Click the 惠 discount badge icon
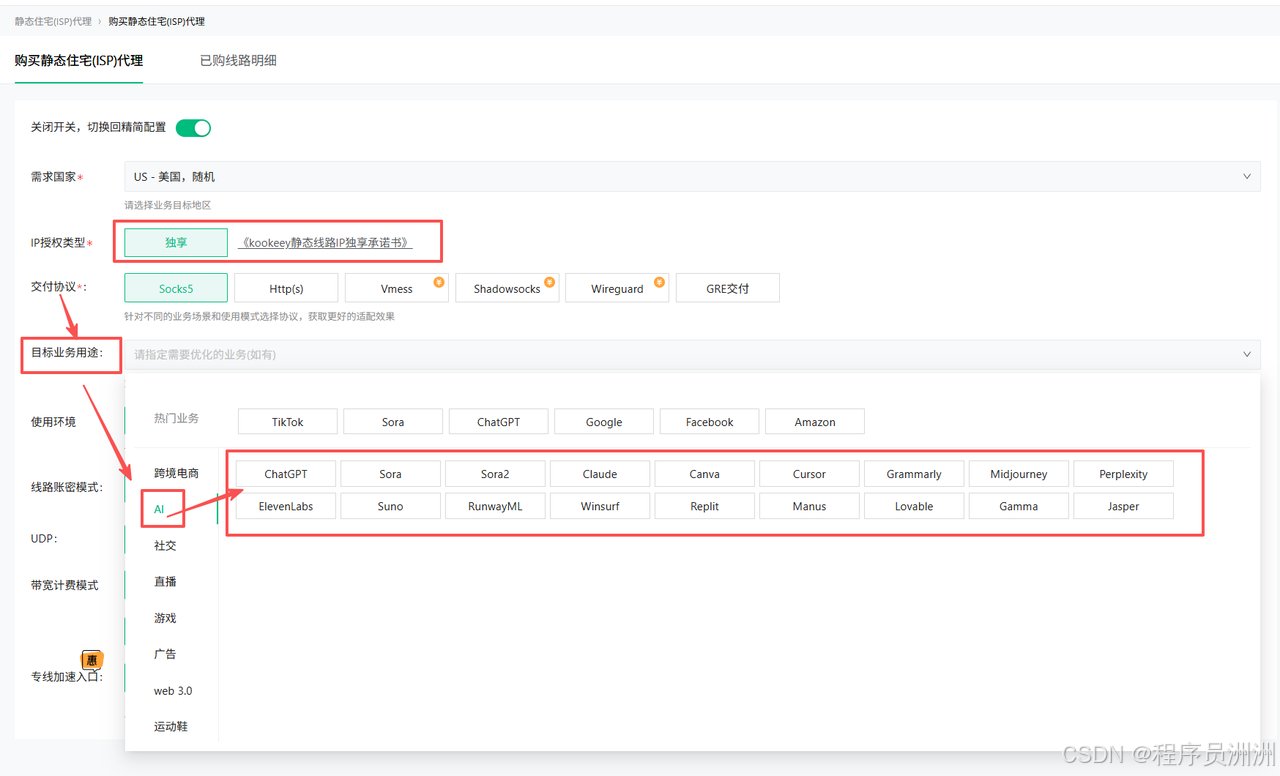1280x776 pixels. (x=92, y=660)
